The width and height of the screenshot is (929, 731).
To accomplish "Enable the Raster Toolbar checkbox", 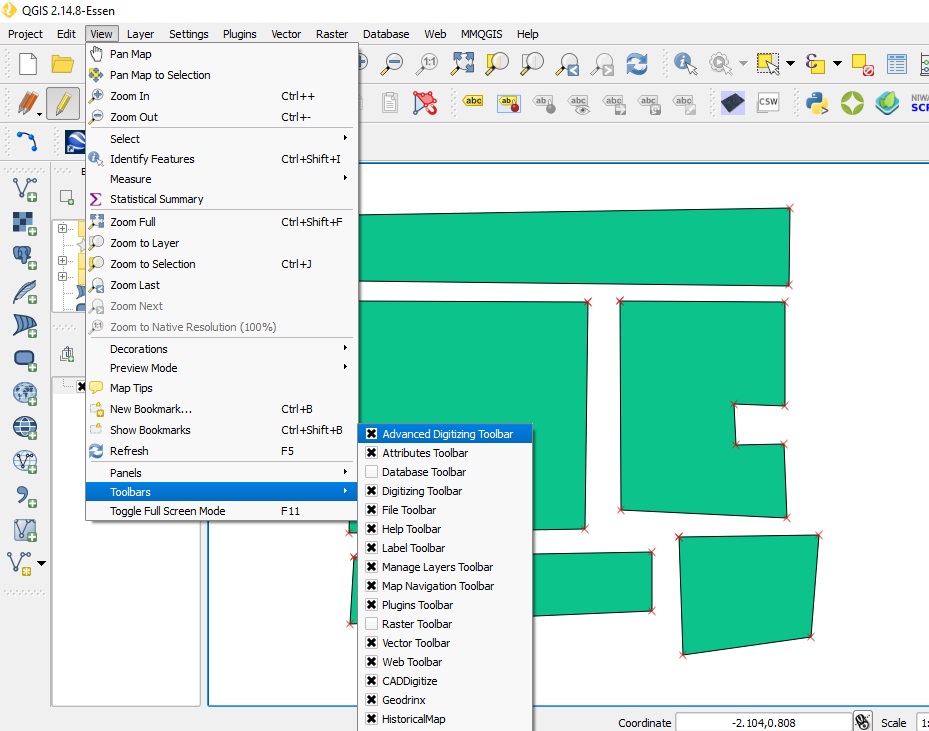I will click(x=371, y=623).
